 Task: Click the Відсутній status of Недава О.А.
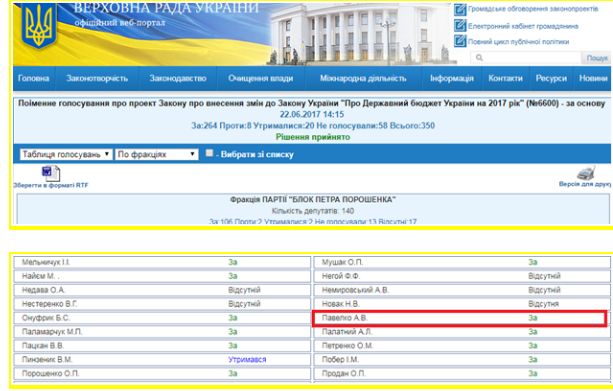(x=244, y=290)
